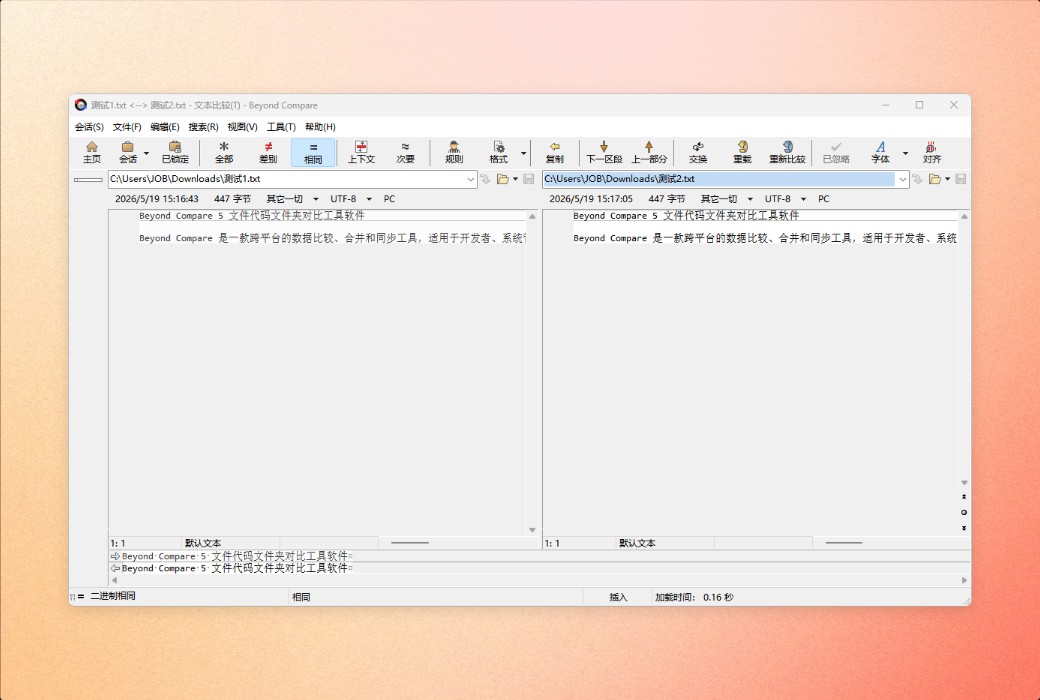Click left timestamp 2026/5/19 15:16:43

point(157,199)
